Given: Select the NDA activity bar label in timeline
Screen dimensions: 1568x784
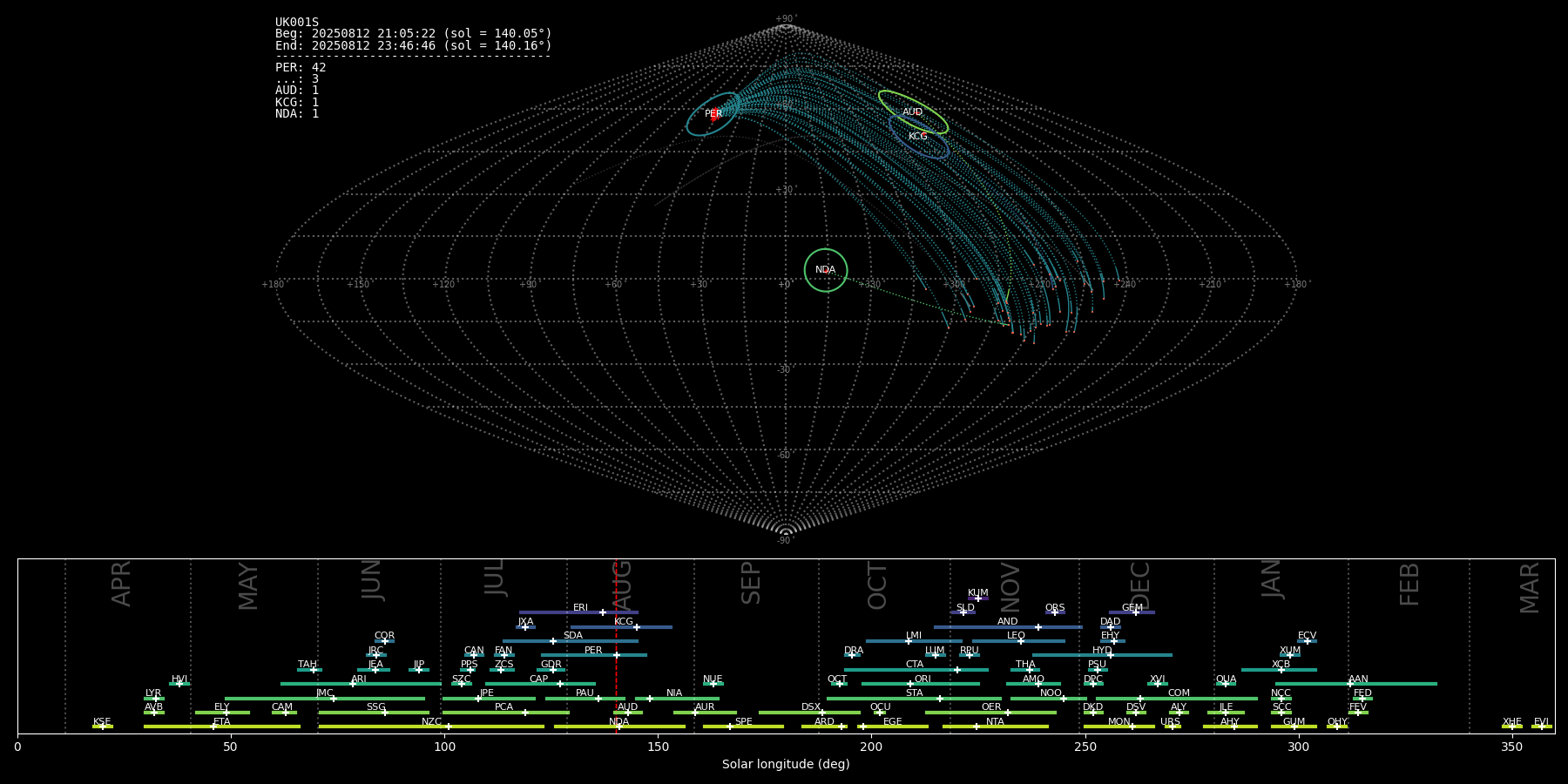Looking at the screenshot, I should click(619, 722).
